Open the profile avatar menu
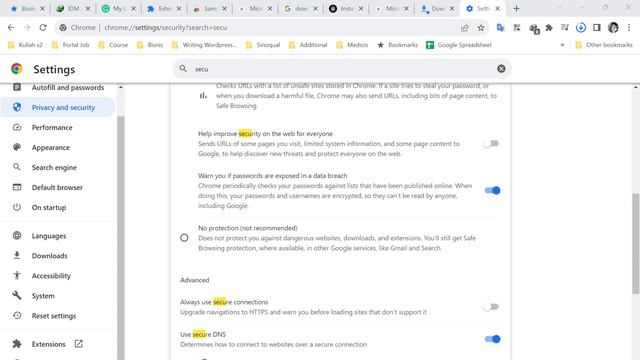The height and width of the screenshot is (360, 640). coord(613,27)
